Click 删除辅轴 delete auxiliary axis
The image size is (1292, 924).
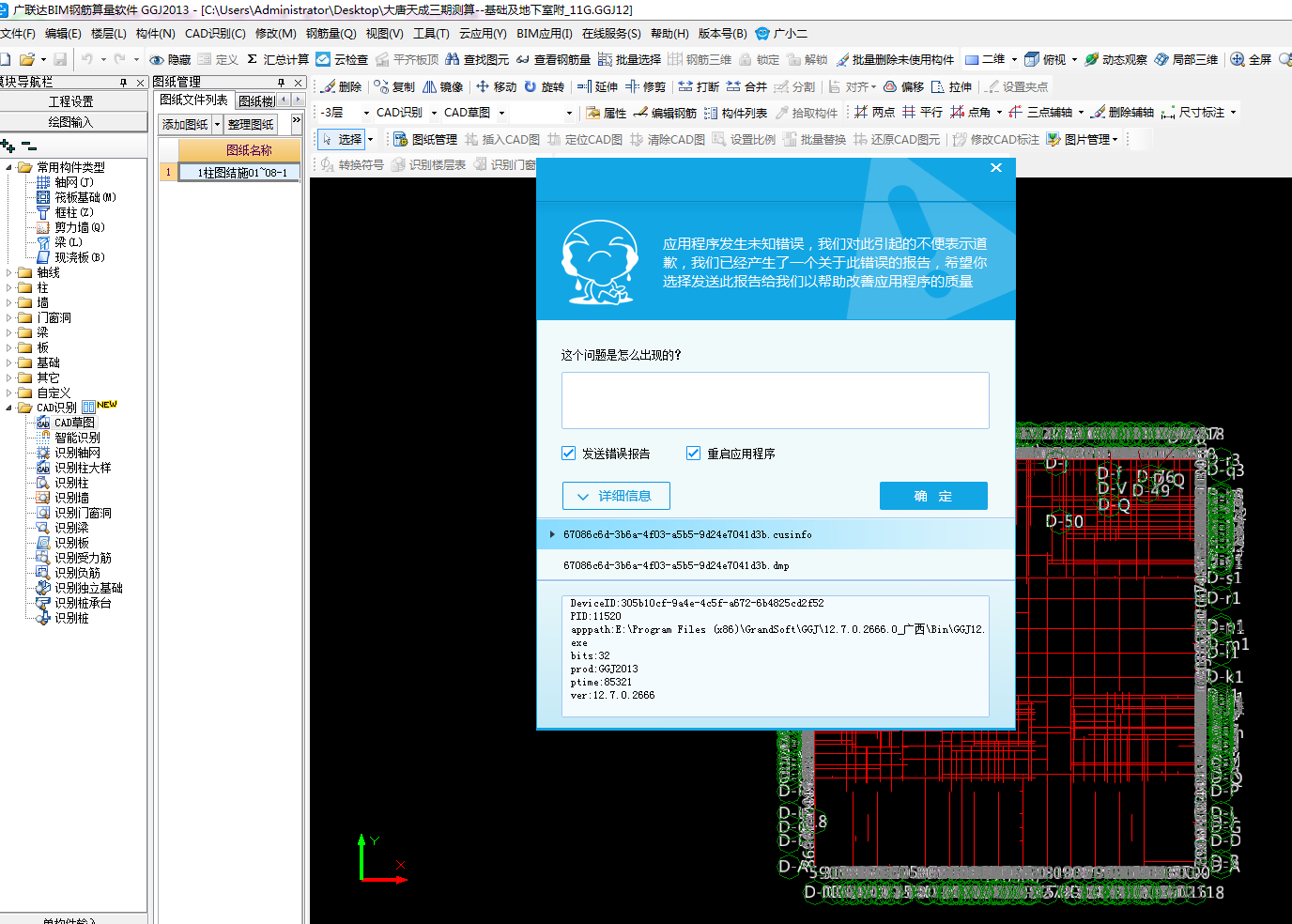click(x=1122, y=112)
